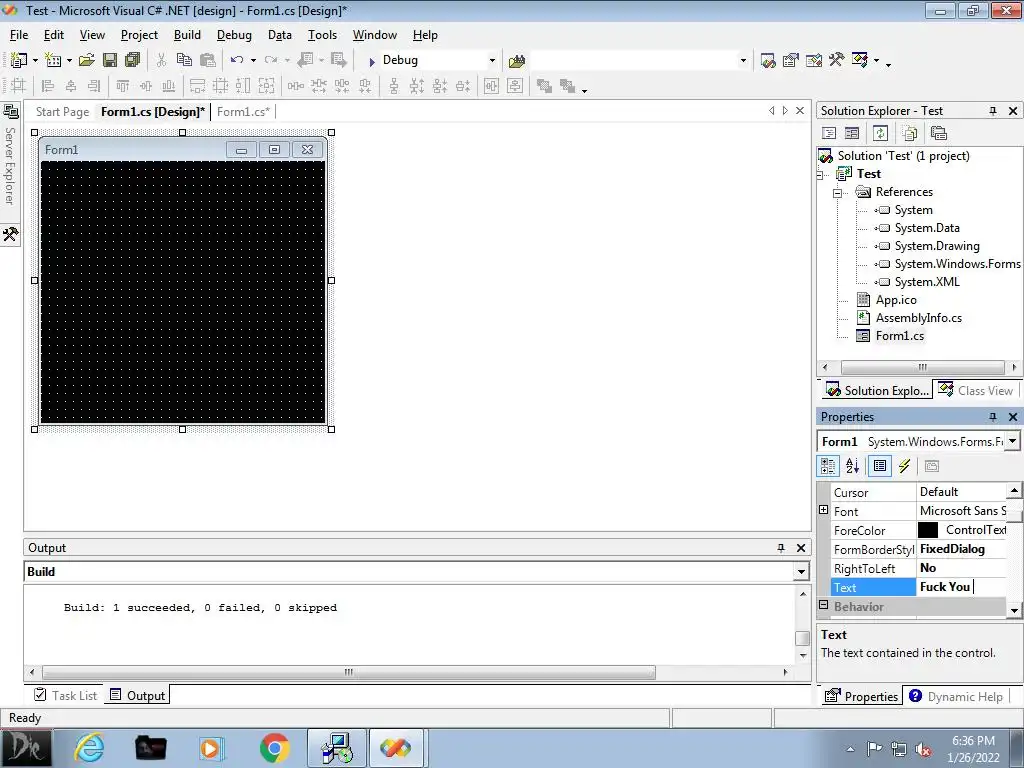This screenshot has width=1024, height=768.
Task: Select the FormBorderStyle FixedDialog value
Action: click(961, 549)
